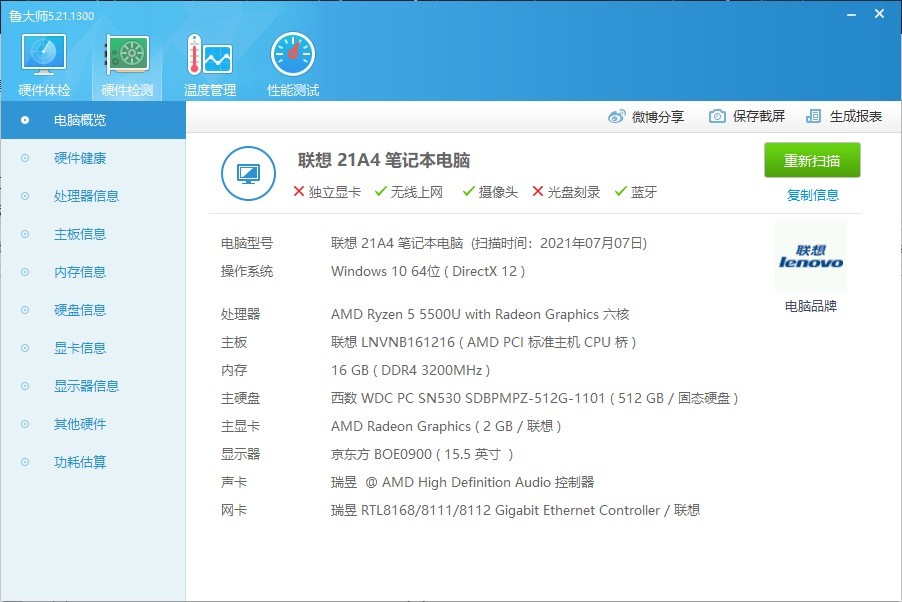
Task: Click 微博分享 text link
Action: (x=658, y=117)
